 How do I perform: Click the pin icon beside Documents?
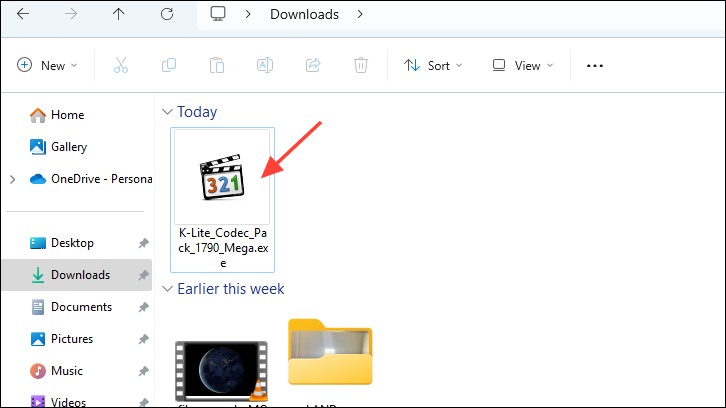[x=144, y=307]
